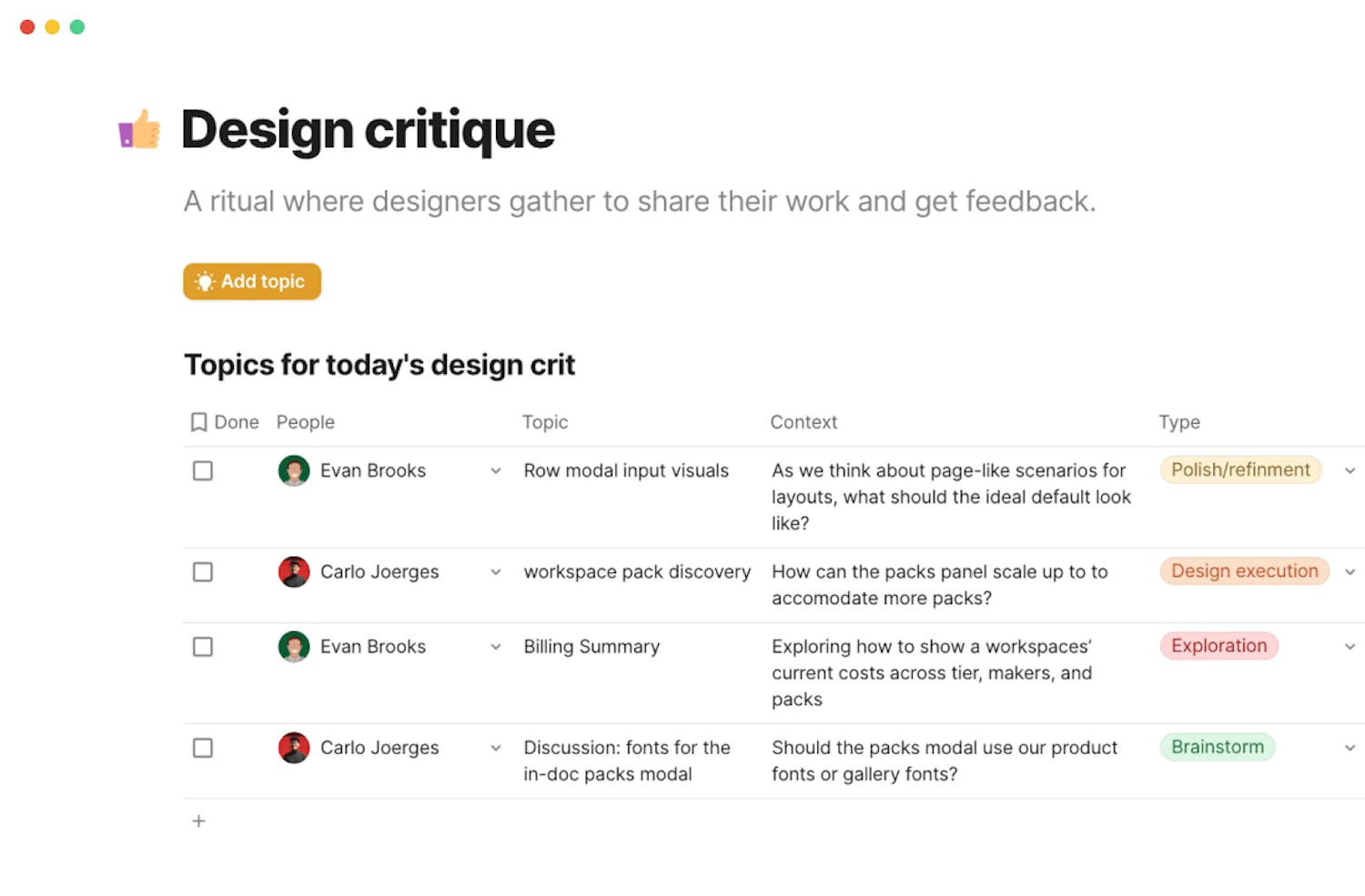This screenshot has width=1365, height=896.
Task: Click the Exploration type tag
Action: [x=1218, y=646]
